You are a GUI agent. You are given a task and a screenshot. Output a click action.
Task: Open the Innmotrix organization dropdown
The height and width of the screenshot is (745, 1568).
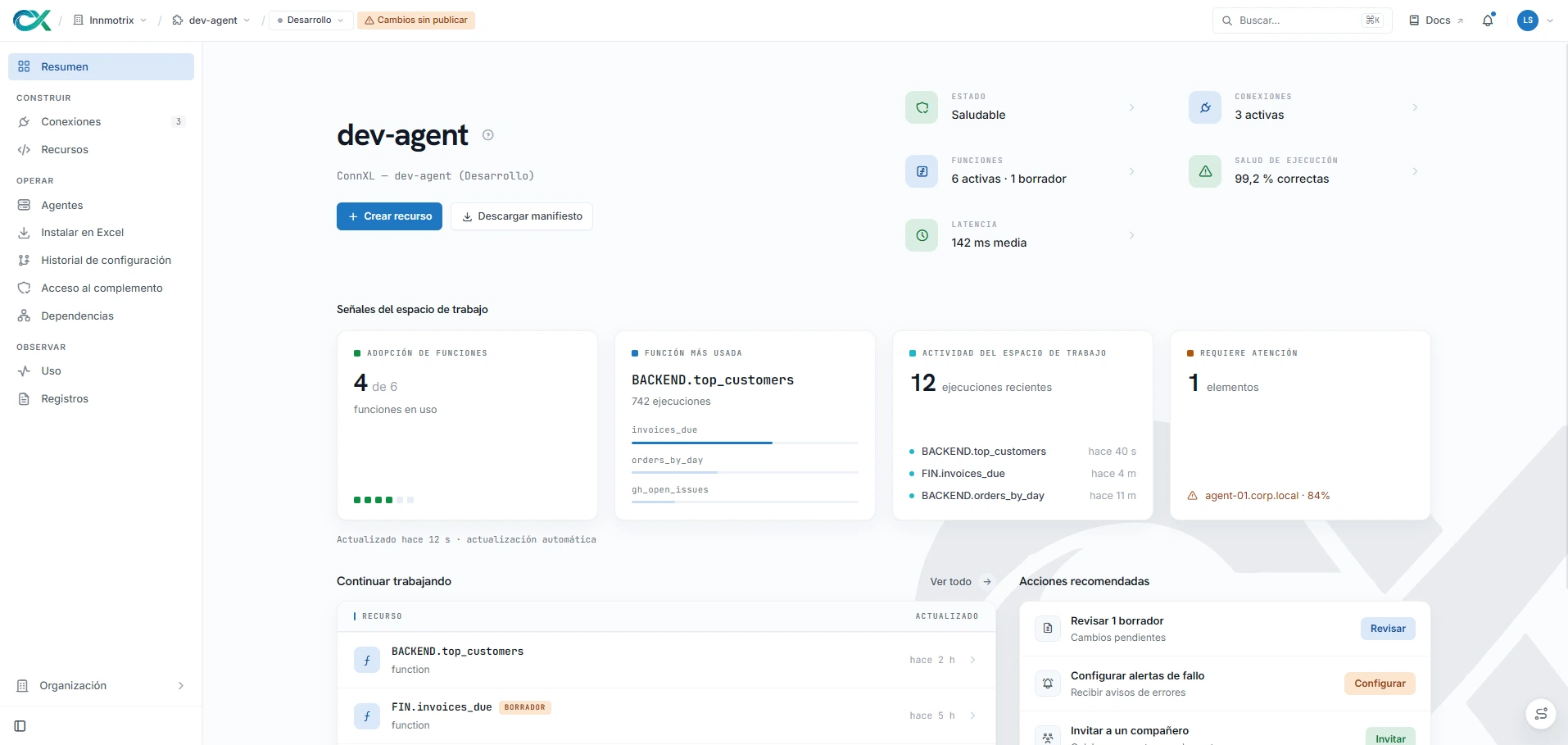111,20
